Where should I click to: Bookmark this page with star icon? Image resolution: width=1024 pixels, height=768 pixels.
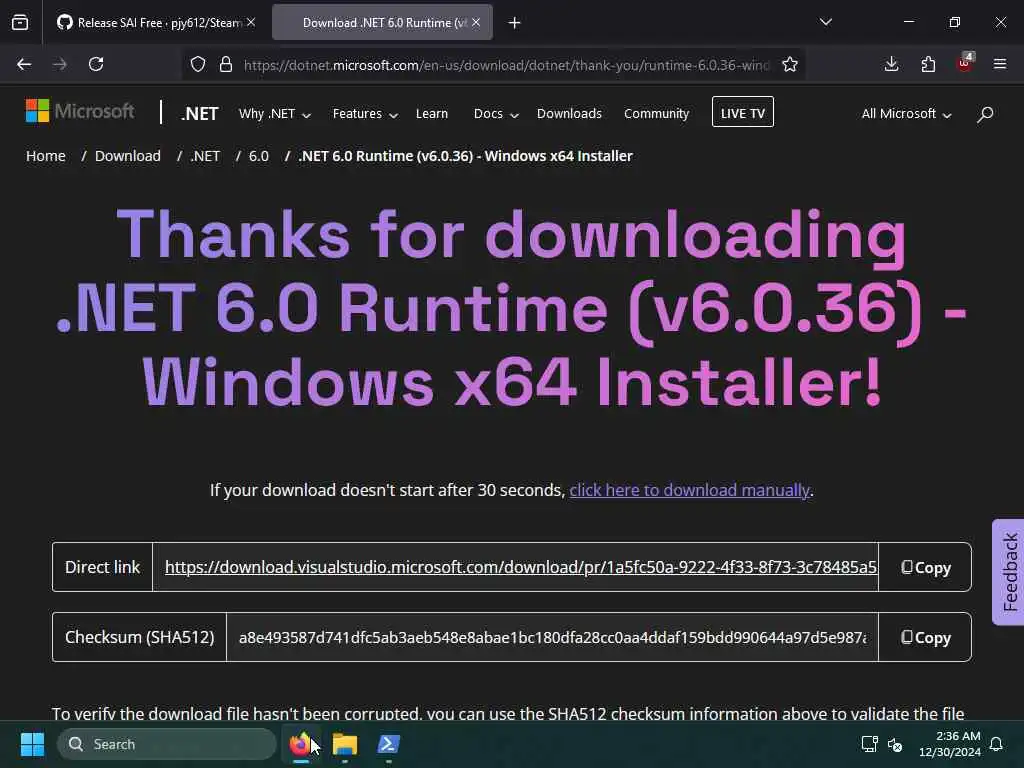(790, 64)
